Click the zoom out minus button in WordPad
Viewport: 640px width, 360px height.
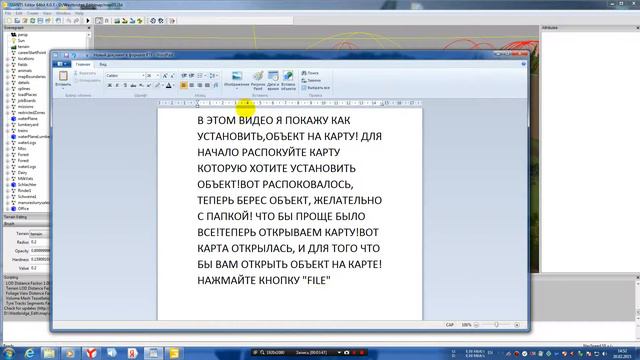pos(476,325)
